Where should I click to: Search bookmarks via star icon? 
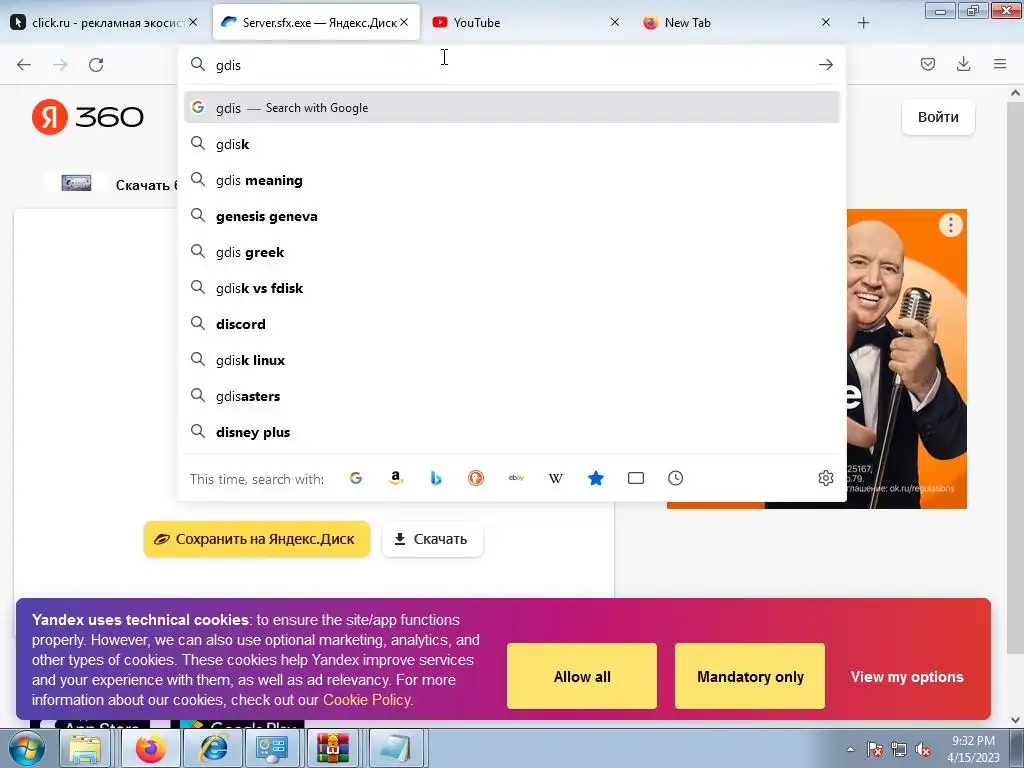pyautogui.click(x=596, y=478)
